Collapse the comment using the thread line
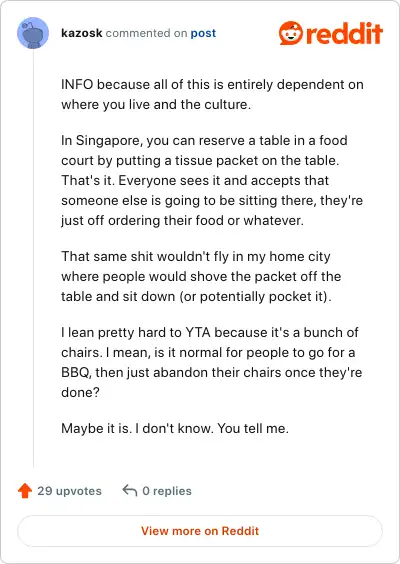 [33, 258]
